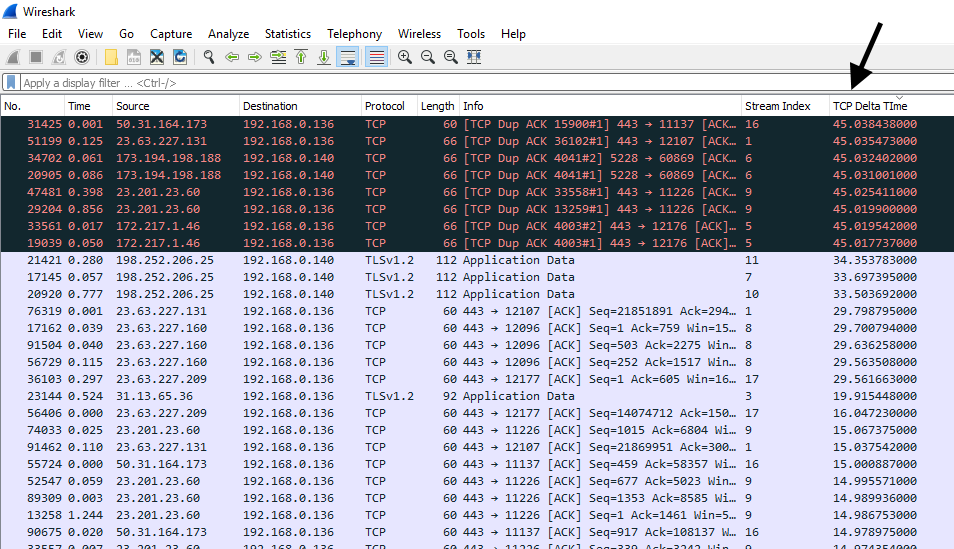954x549 pixels.
Task: Zoom out packet text
Action: pyautogui.click(x=428, y=57)
